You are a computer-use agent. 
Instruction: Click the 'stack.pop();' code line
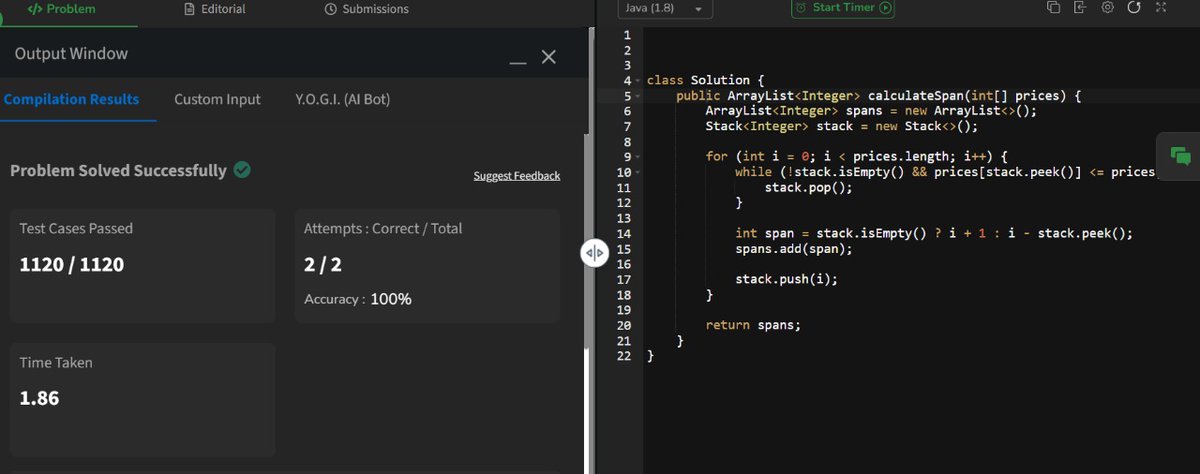pyautogui.click(x=809, y=187)
